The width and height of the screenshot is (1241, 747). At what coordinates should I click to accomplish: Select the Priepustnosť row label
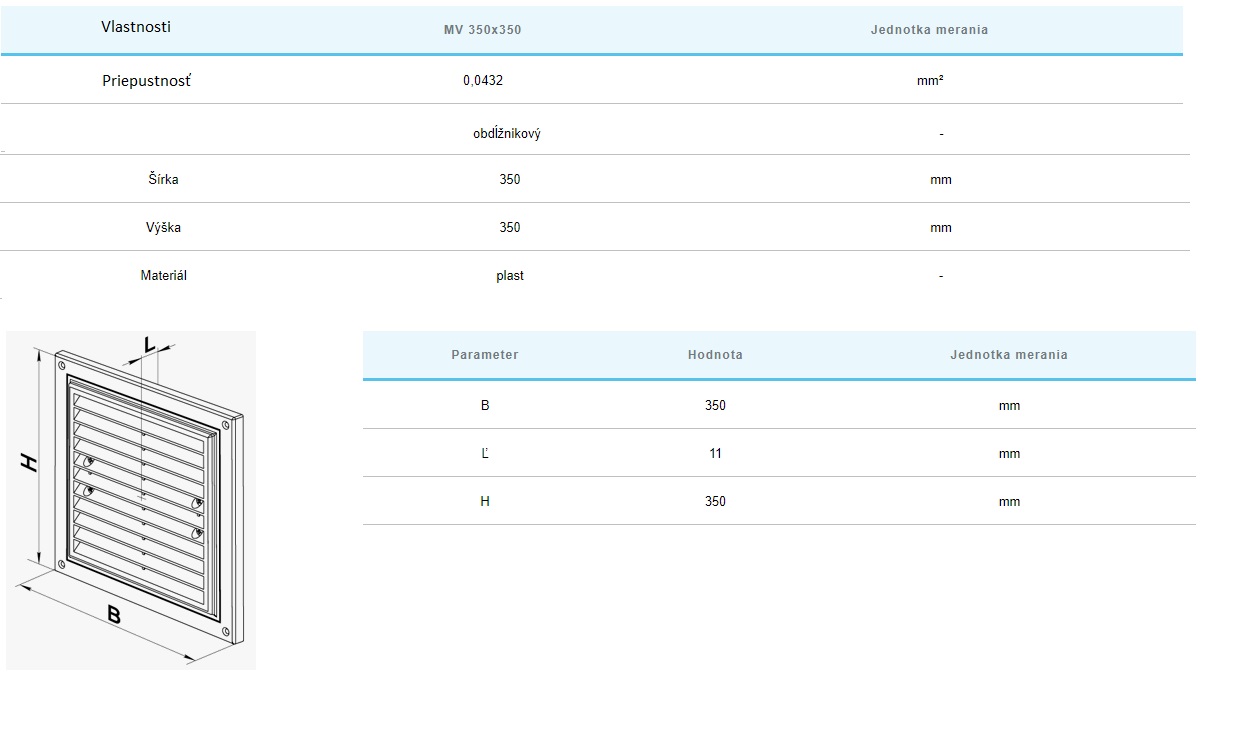coord(146,81)
